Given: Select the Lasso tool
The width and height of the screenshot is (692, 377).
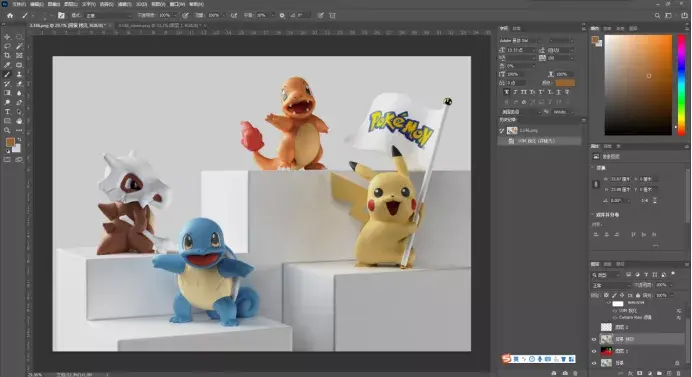Looking at the screenshot, I should tap(7, 46).
